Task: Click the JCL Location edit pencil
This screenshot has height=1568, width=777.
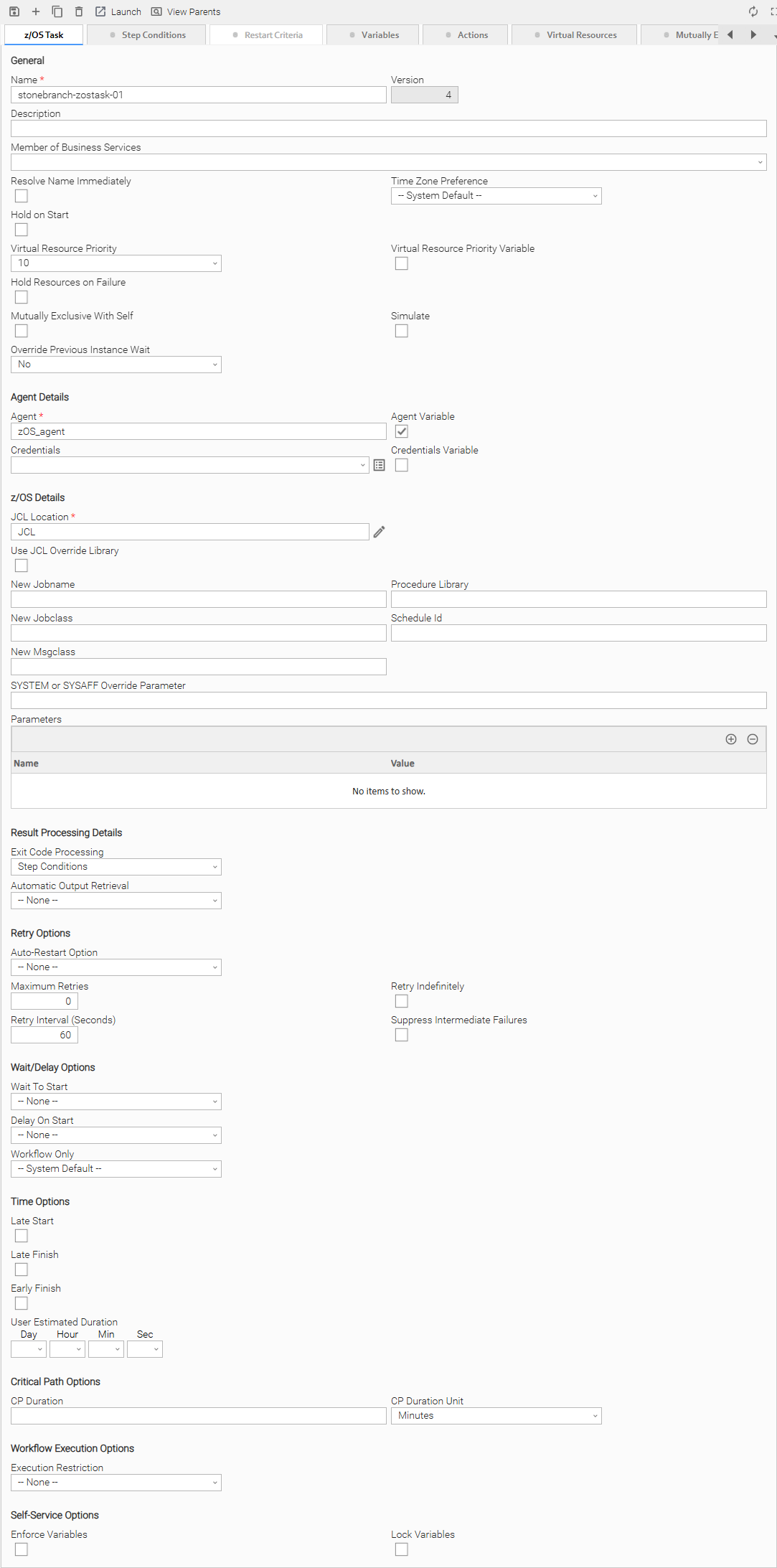Action: 380,532
